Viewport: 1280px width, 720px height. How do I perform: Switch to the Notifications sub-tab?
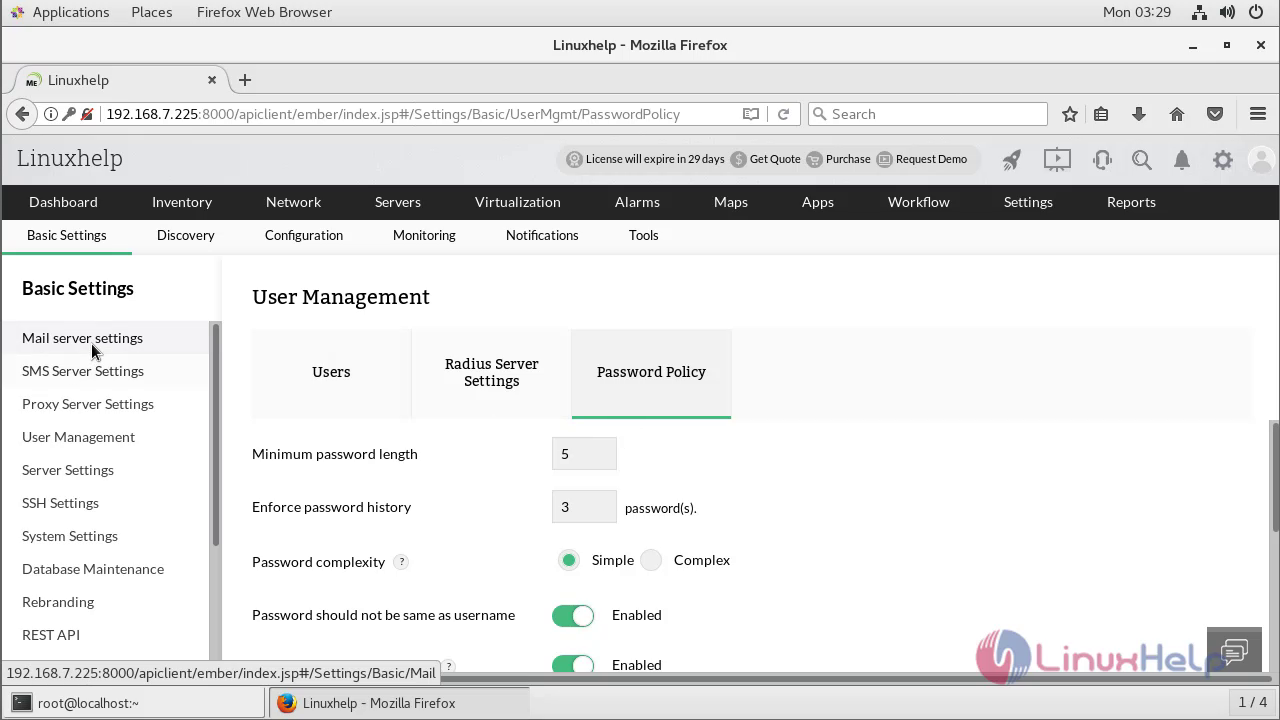(542, 235)
